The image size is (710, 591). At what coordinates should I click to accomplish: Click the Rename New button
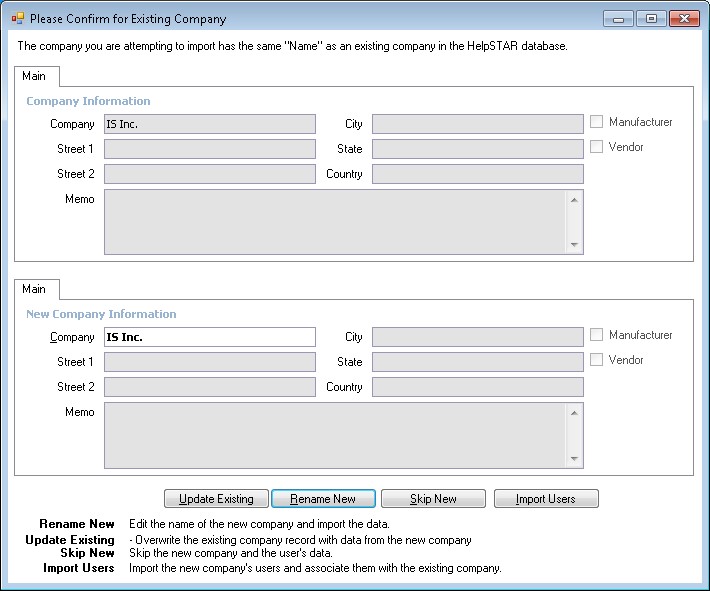pos(323,499)
